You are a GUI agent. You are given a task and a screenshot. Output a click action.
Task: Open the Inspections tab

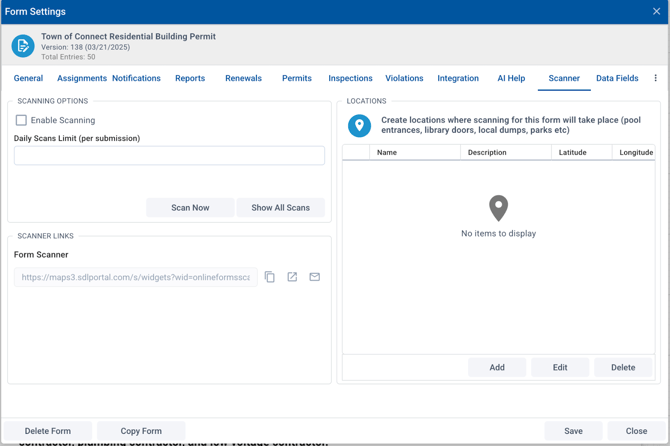point(350,78)
